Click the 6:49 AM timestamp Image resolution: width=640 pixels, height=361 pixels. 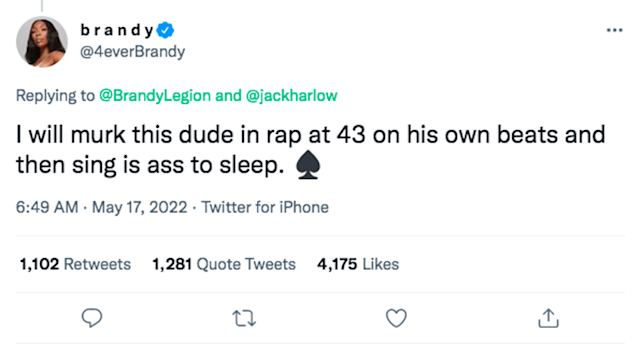[x=47, y=207]
